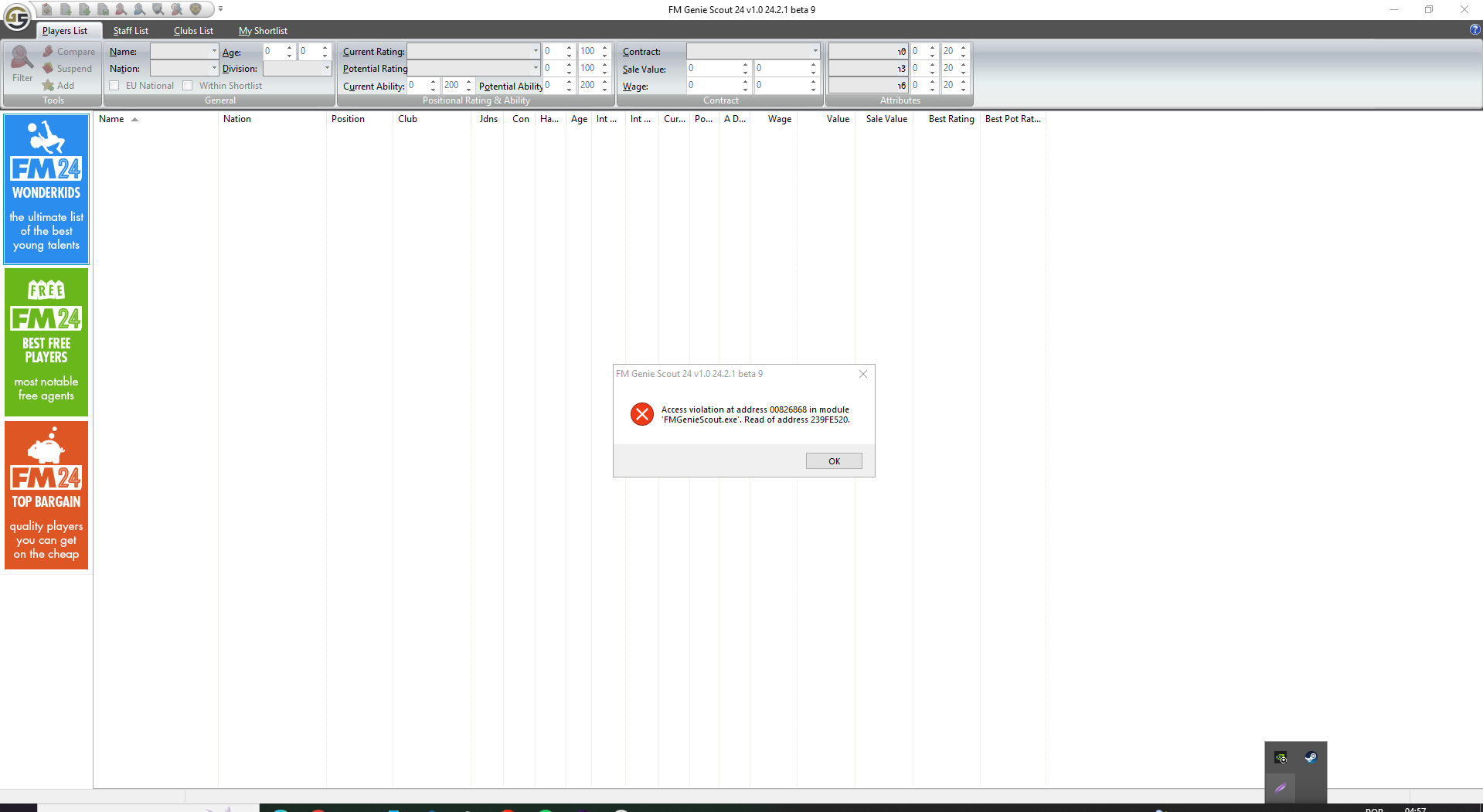Click the red person magnifier quick access icon

pos(121,9)
